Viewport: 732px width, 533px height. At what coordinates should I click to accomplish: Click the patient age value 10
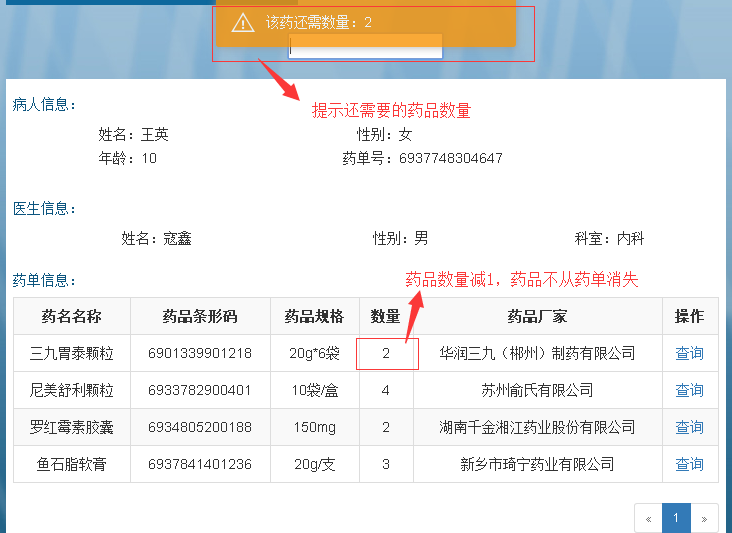point(149,159)
